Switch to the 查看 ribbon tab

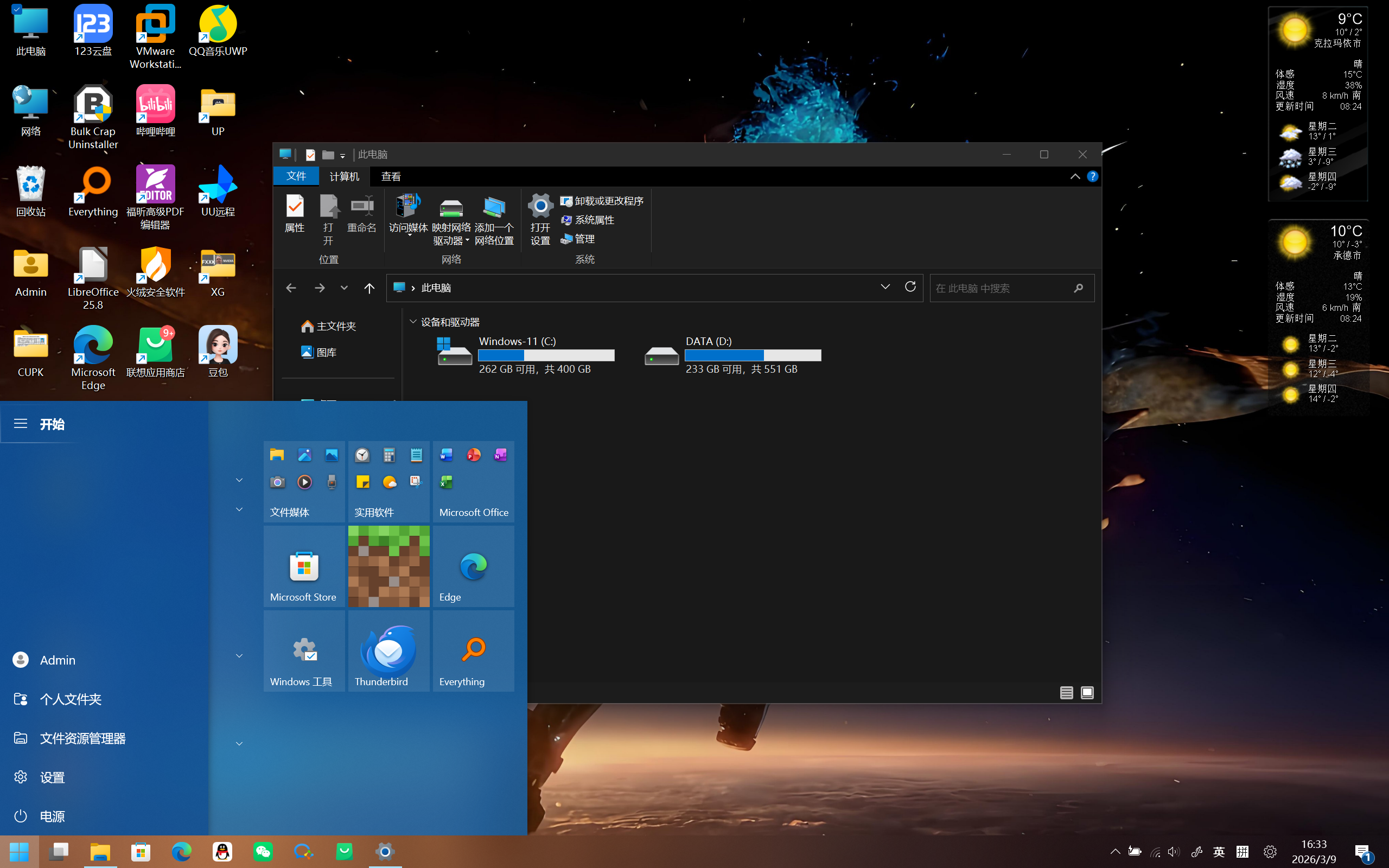click(391, 176)
